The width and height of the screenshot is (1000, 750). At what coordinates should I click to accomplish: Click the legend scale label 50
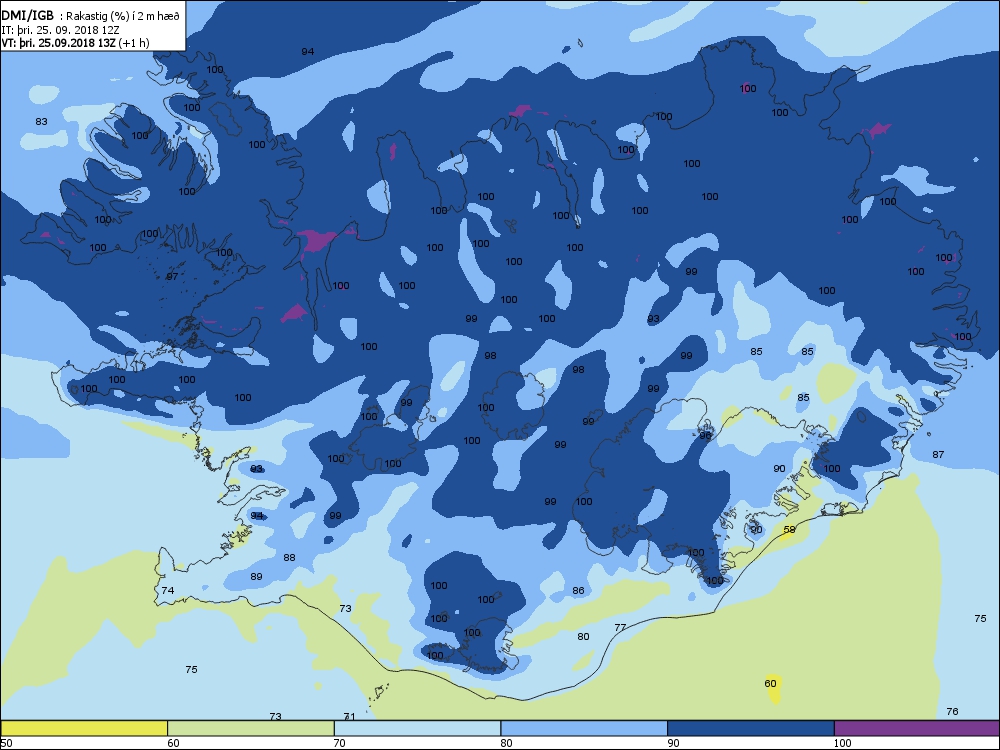tap(6, 743)
